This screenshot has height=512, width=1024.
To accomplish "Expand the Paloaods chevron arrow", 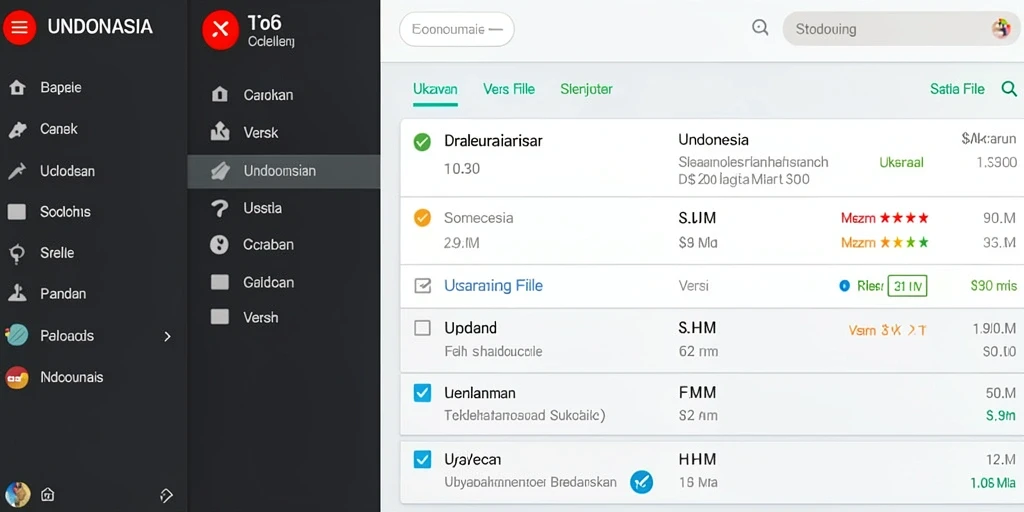I will click(x=167, y=336).
